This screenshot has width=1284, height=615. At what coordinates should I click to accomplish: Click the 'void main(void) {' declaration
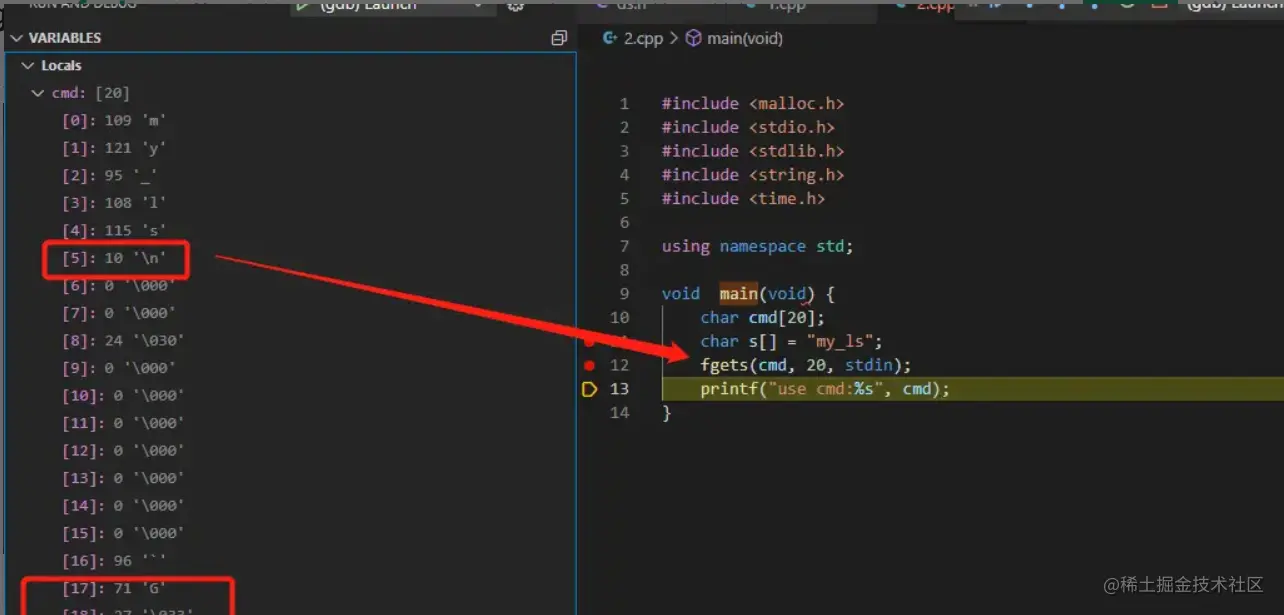pyautogui.click(x=748, y=294)
